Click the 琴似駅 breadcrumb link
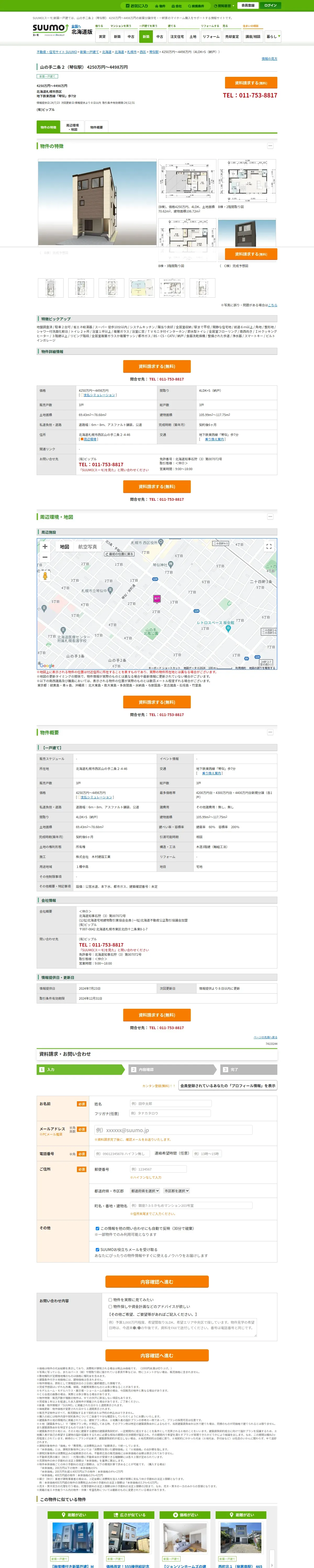 154,52
